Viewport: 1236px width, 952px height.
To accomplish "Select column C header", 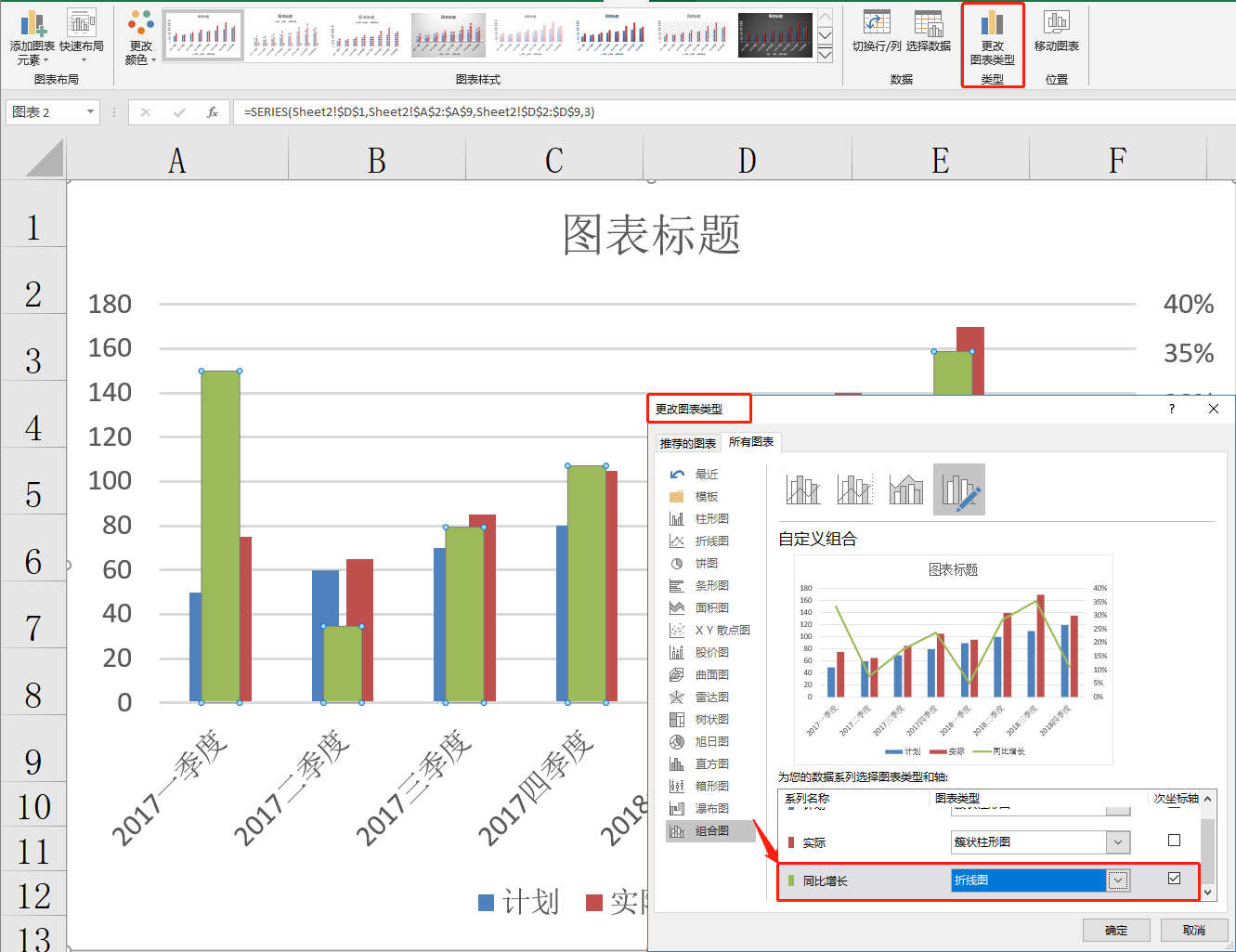I will pos(554,160).
